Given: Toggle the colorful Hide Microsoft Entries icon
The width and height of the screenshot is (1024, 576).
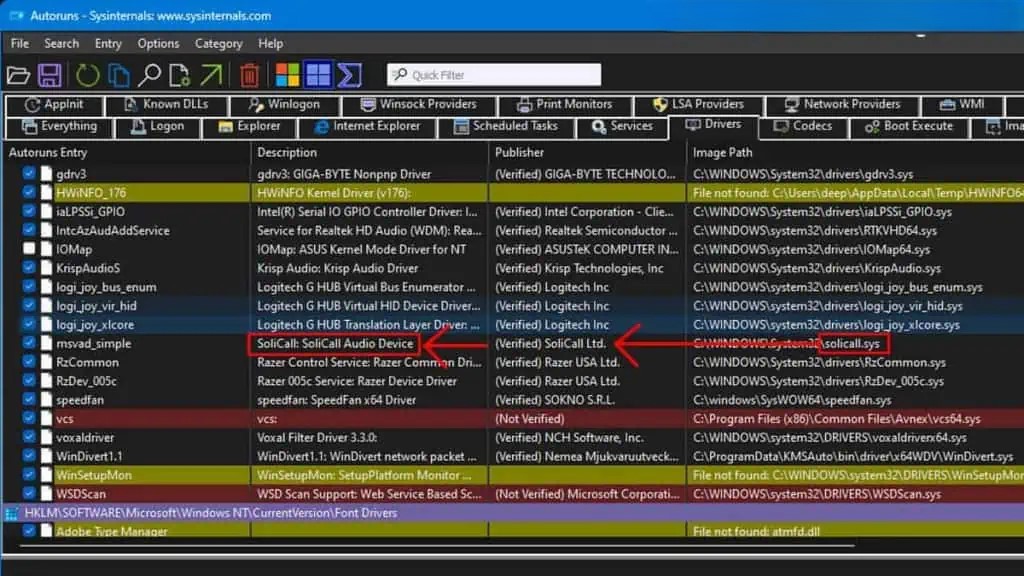Looking at the screenshot, I should pos(287,75).
